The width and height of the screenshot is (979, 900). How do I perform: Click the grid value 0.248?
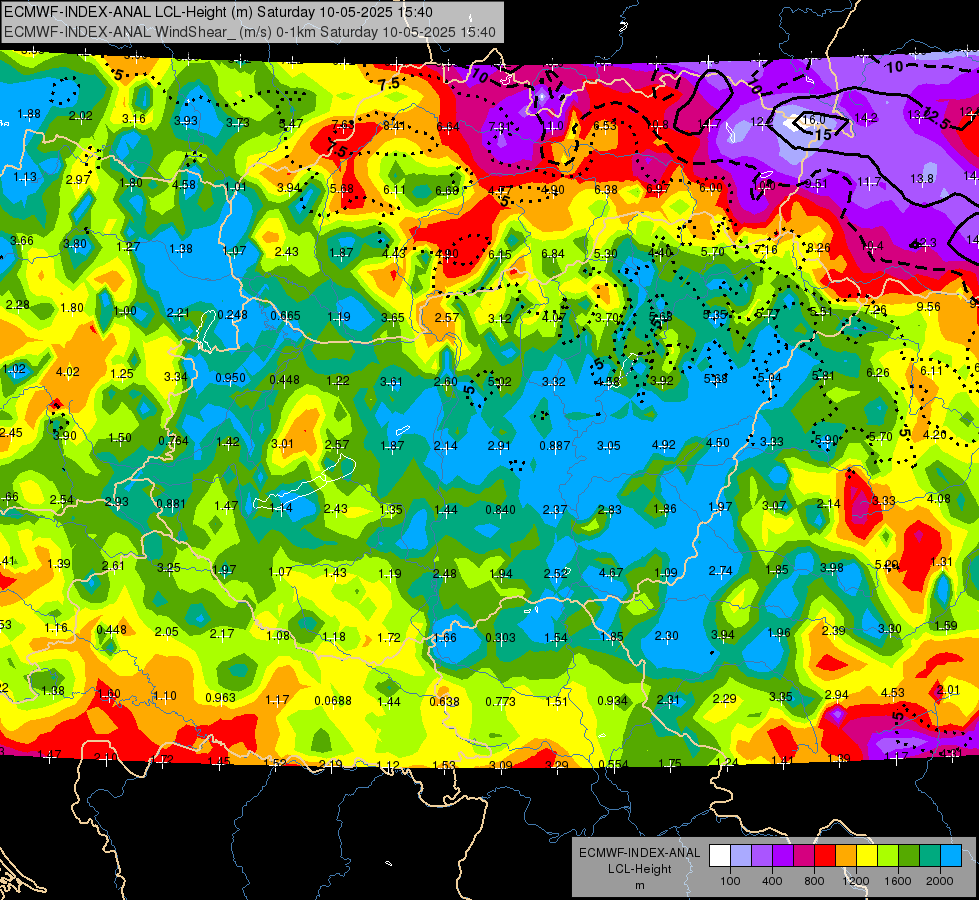coord(232,315)
